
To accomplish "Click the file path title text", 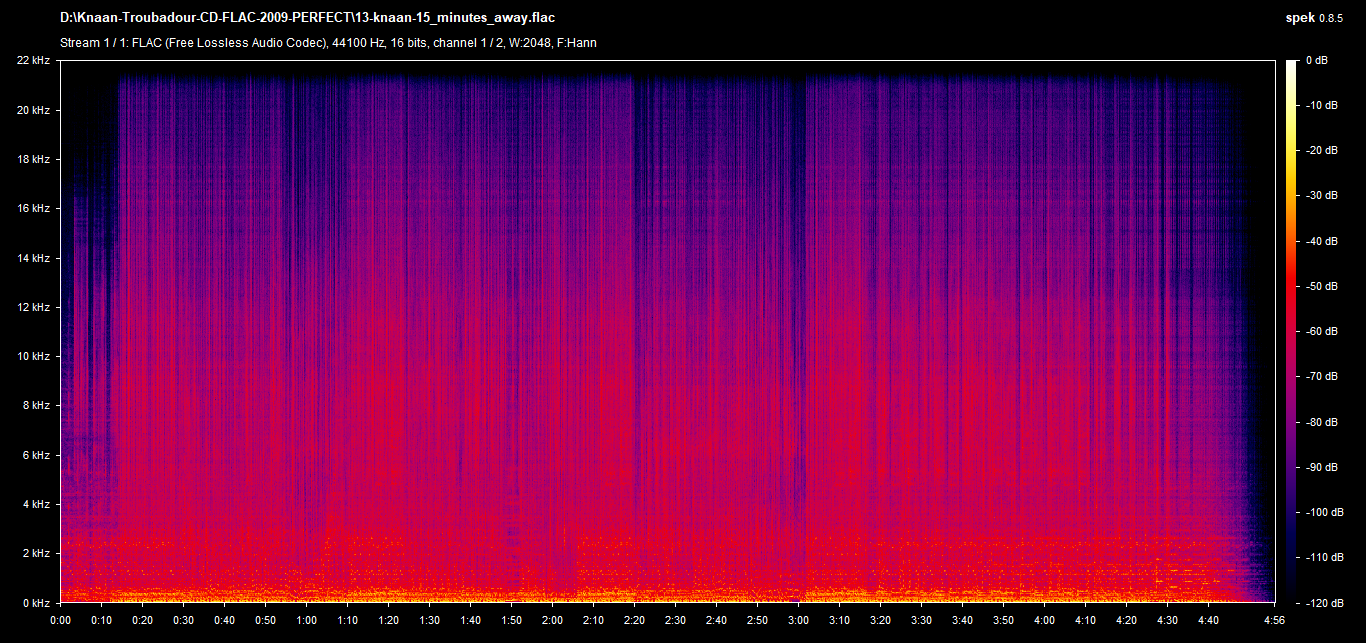I will (307, 18).
